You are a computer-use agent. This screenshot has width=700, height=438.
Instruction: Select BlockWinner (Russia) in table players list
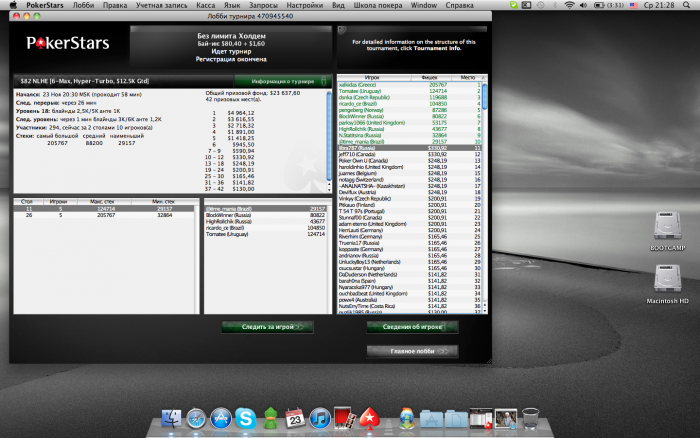click(x=266, y=215)
